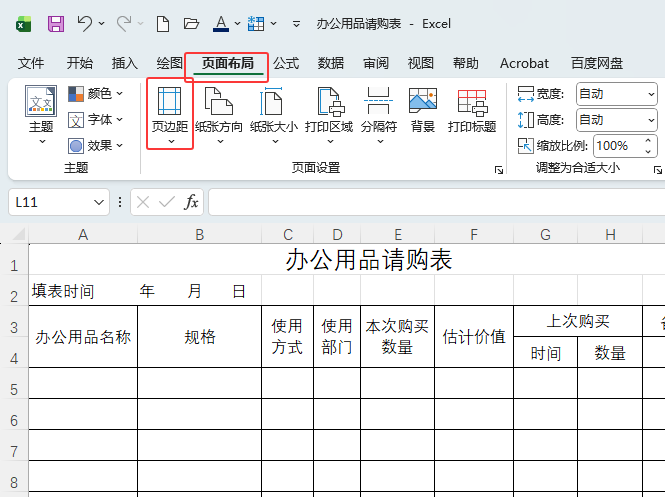Open the 打印区域 print area menu
Viewport: 665px width, 497px height.
pos(329,114)
